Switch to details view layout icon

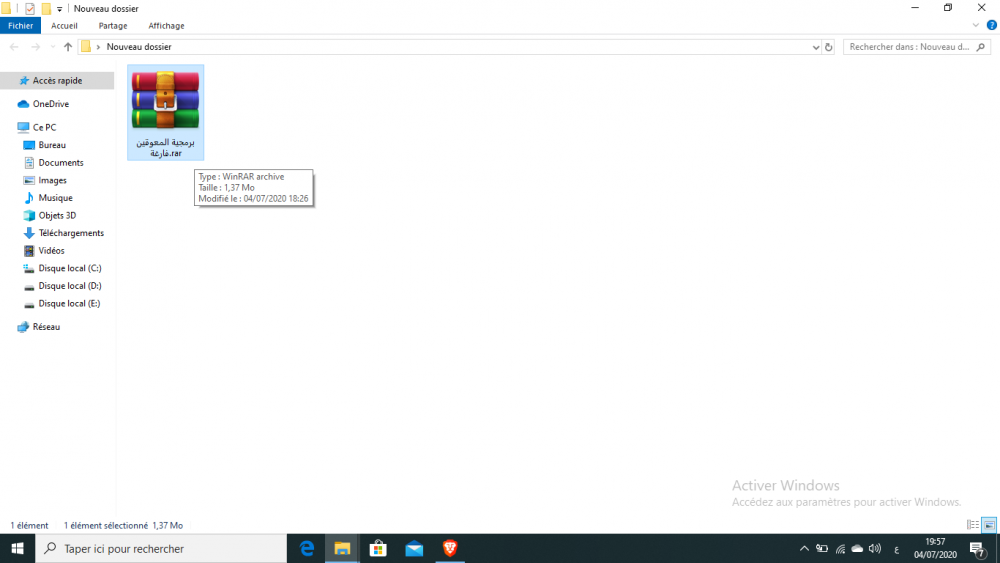(x=973, y=525)
